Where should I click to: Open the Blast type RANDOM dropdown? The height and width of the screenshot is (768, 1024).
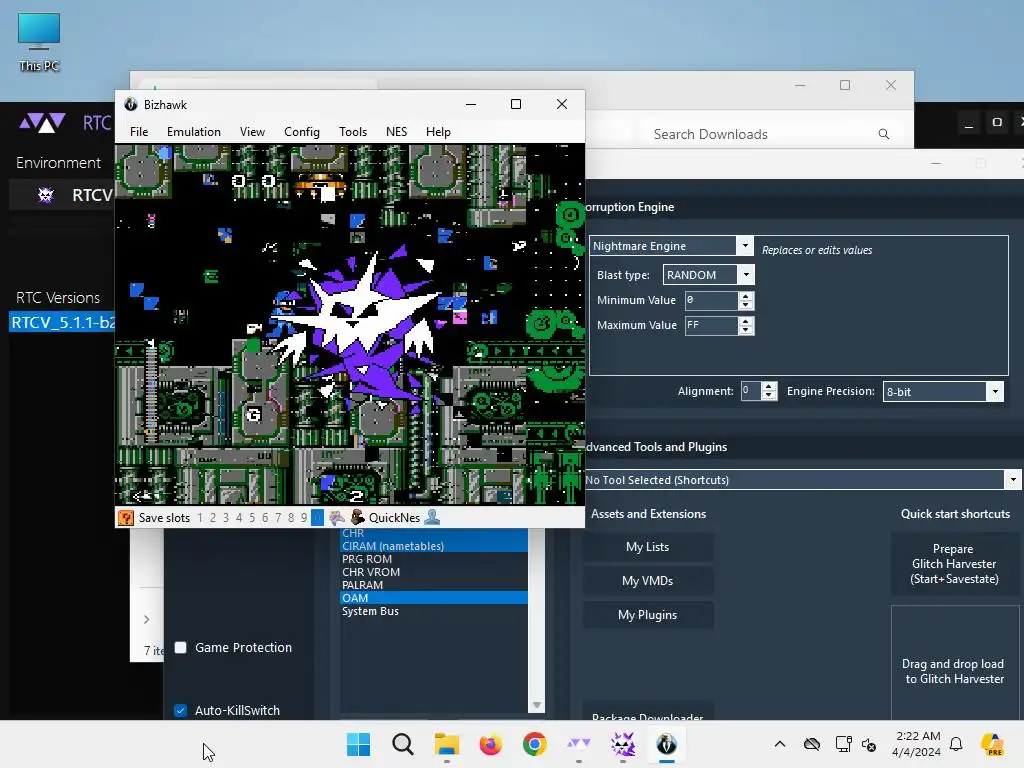(746, 275)
